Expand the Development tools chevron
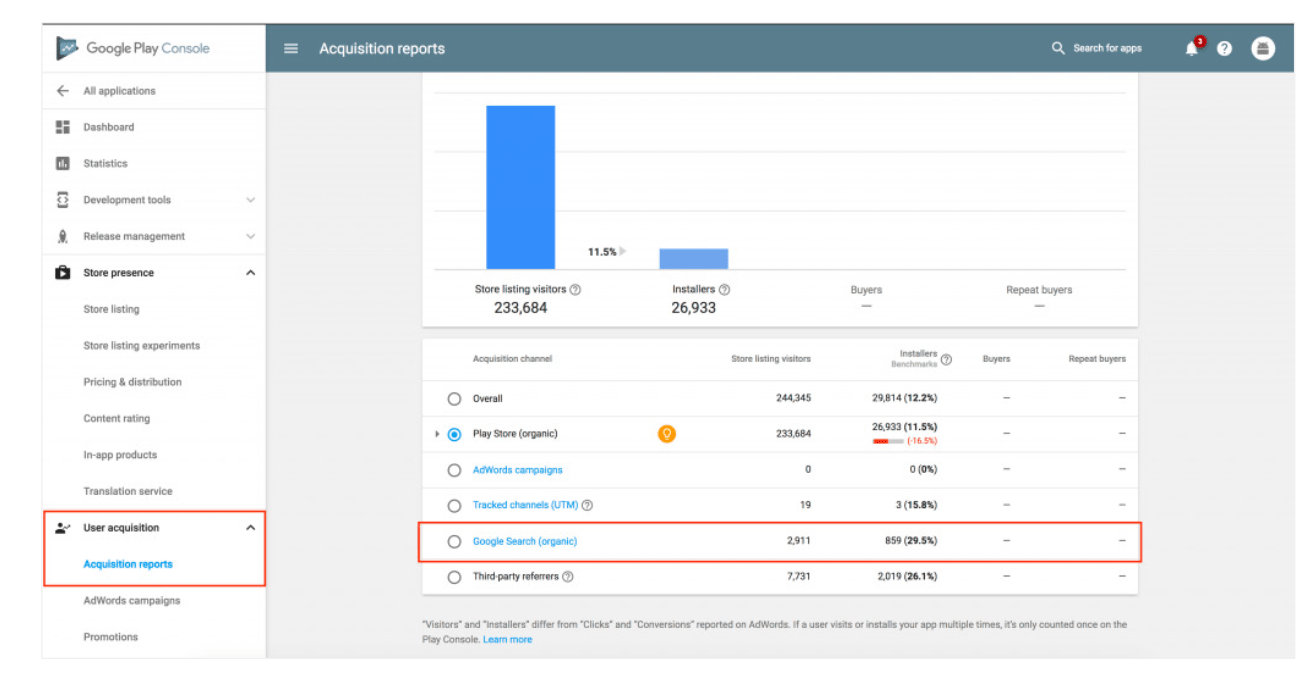 coord(250,200)
